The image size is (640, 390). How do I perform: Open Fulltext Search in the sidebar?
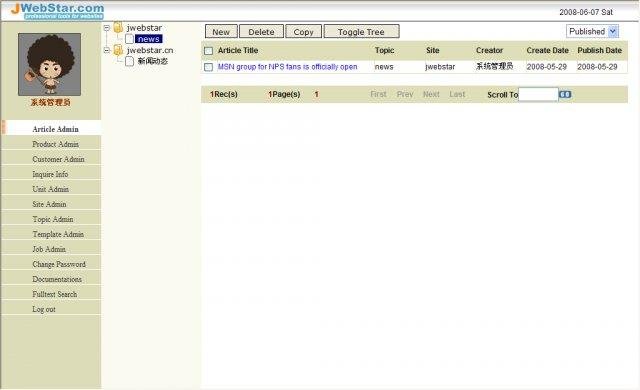click(x=55, y=294)
